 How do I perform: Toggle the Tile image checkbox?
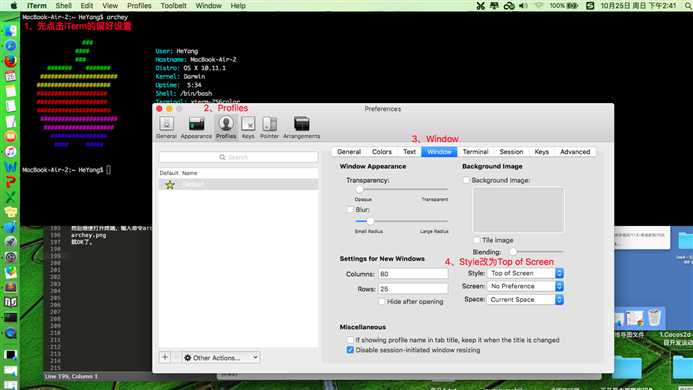pos(476,240)
